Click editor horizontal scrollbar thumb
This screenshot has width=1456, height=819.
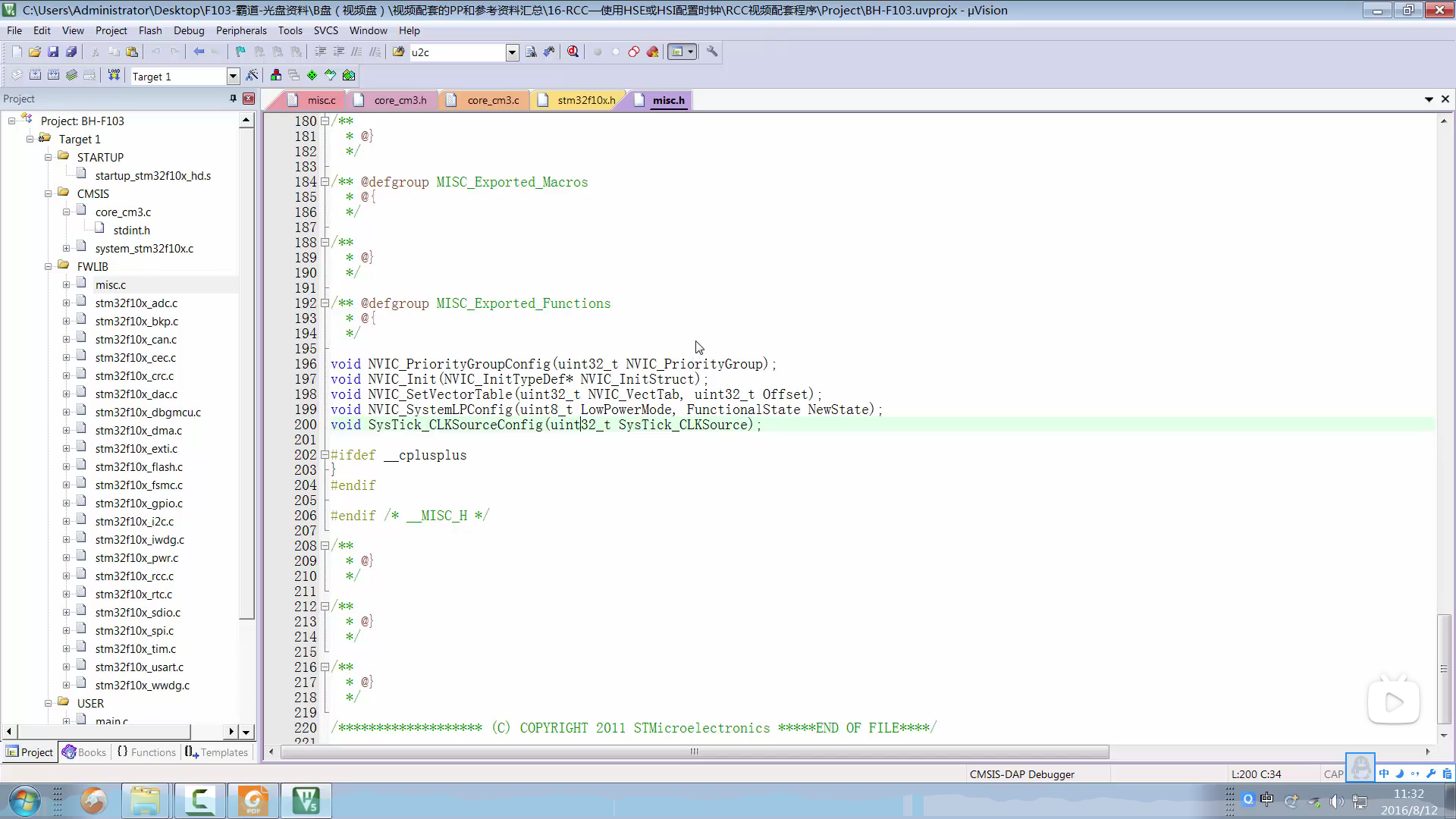click(695, 752)
